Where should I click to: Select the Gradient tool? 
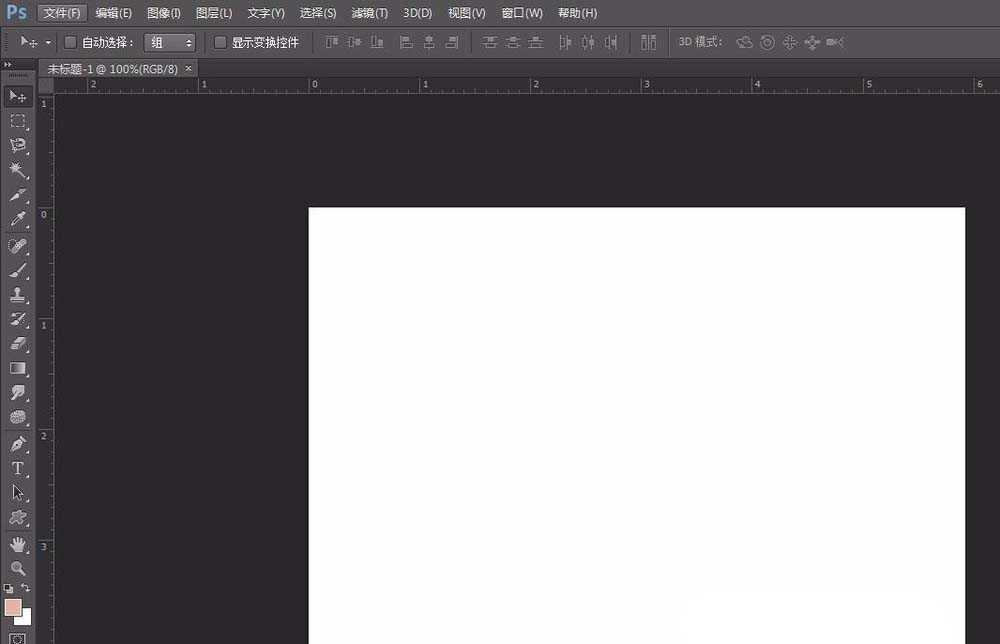(x=18, y=369)
